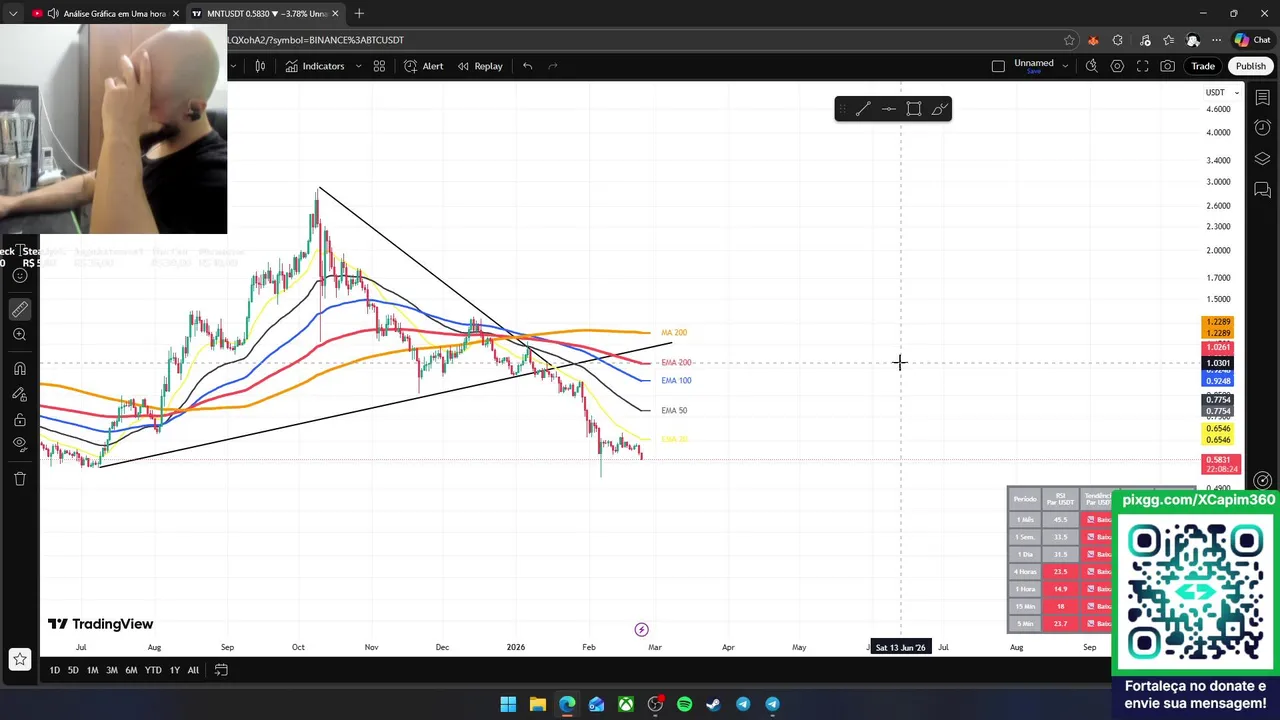Expand the Unnamed layout dropdown arrow
Image resolution: width=1280 pixels, height=720 pixels.
1065,66
